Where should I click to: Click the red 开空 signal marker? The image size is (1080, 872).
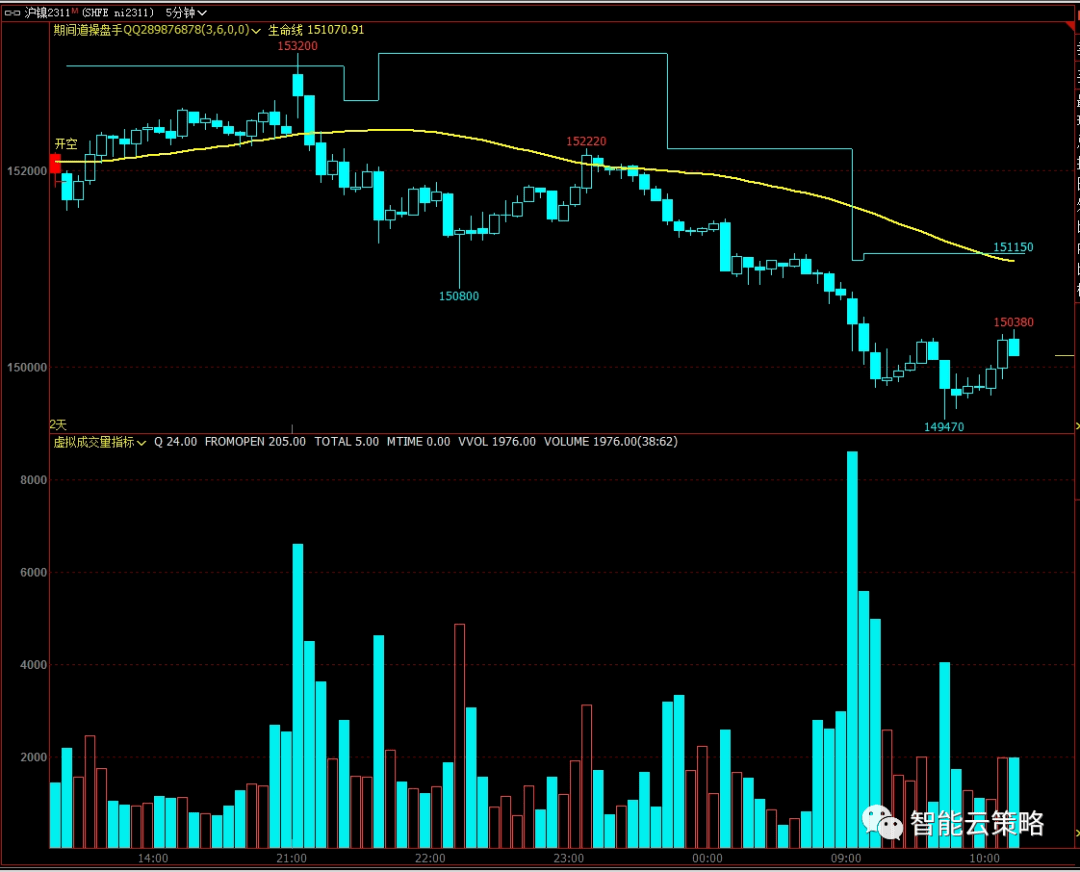click(x=55, y=165)
